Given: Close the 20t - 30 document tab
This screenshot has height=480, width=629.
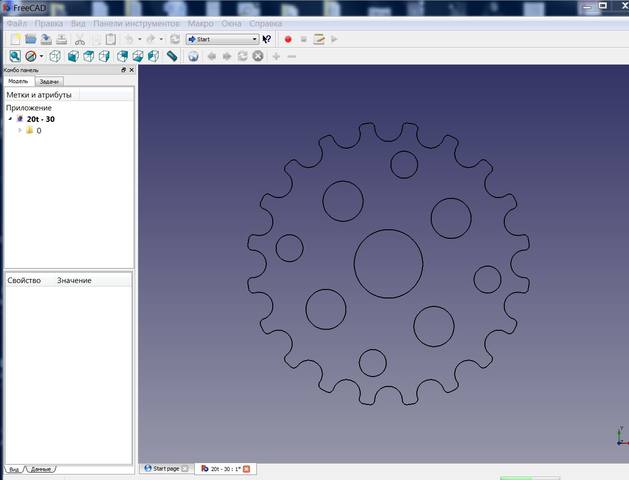Looking at the screenshot, I should tap(247, 469).
